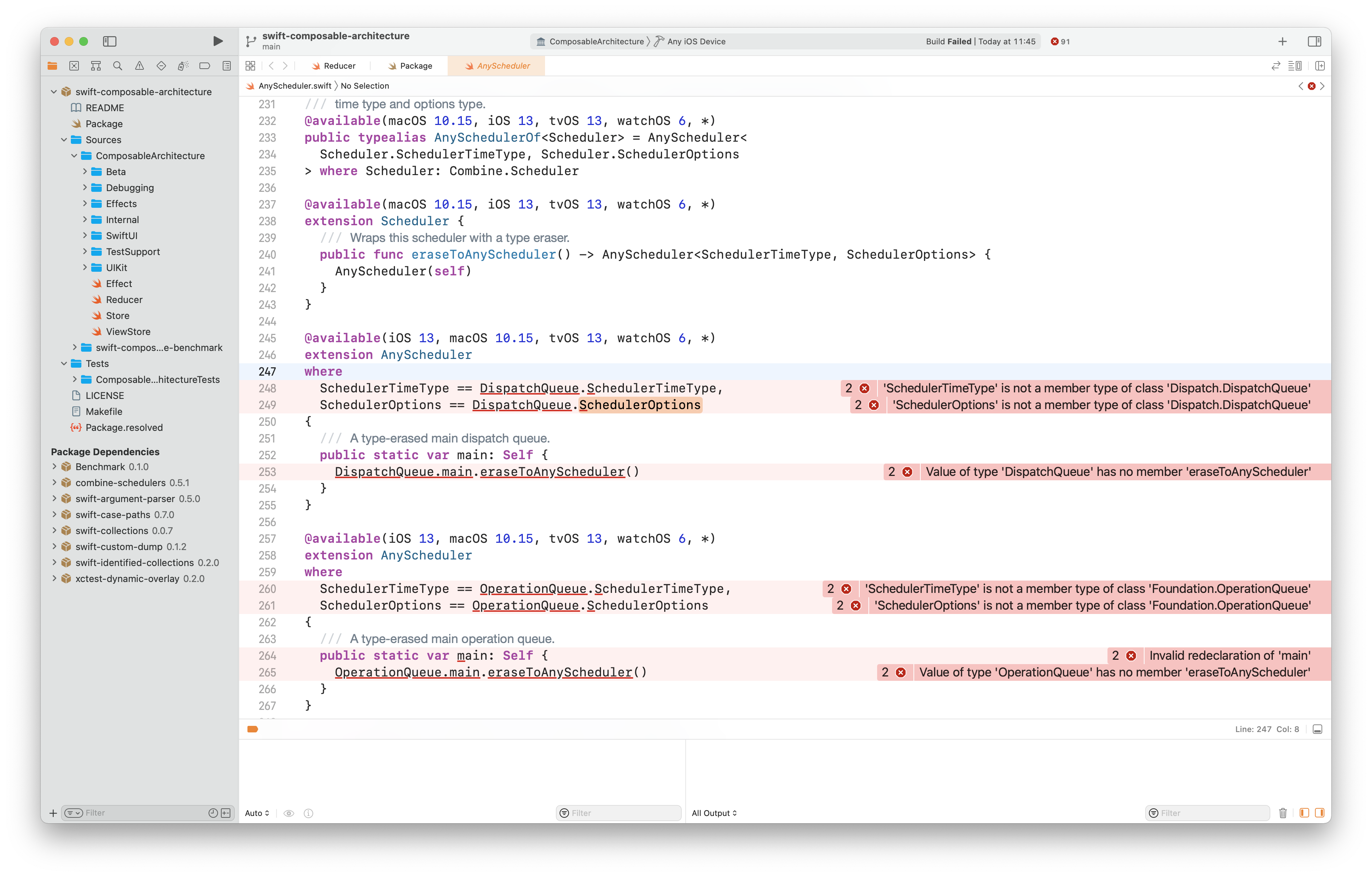The width and height of the screenshot is (1372, 877).
Task: Open Package.resolved file
Action: 116,427
